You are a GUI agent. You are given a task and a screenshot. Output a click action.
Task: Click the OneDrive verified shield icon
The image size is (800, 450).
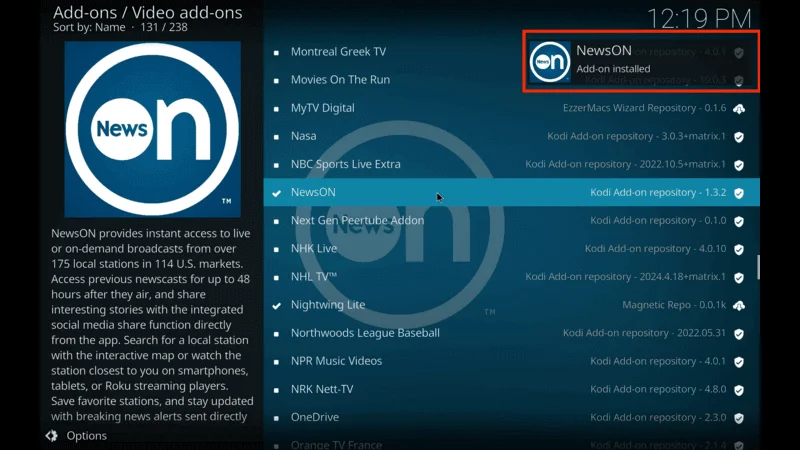click(x=739, y=418)
